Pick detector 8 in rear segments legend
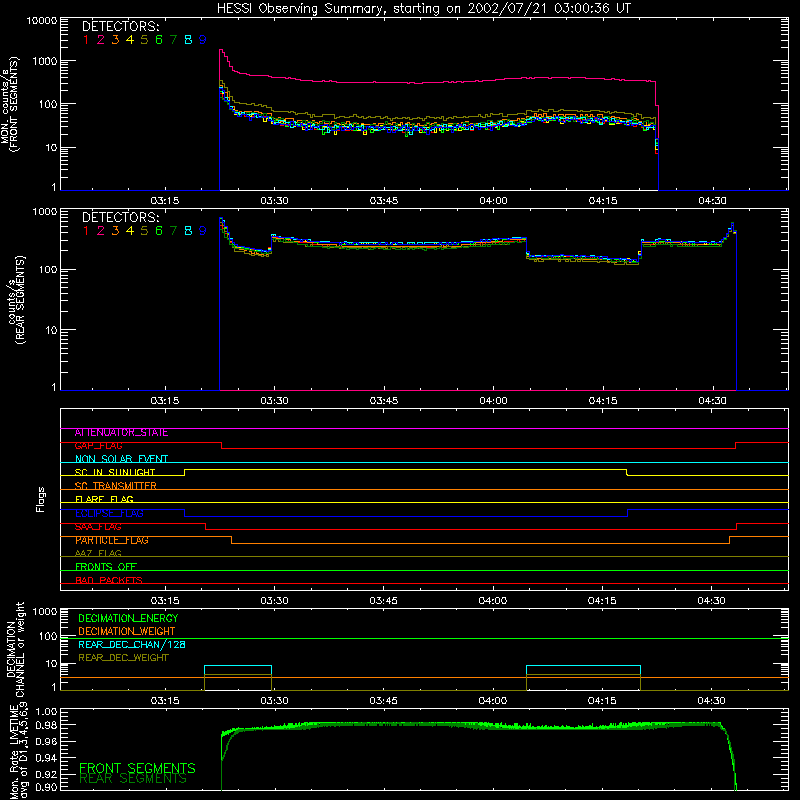800x800 pixels. 188,231
